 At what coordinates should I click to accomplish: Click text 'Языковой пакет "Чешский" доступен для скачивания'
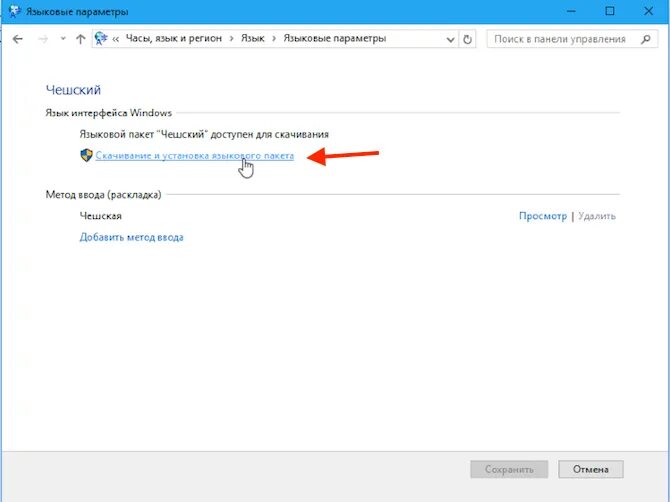click(204, 134)
